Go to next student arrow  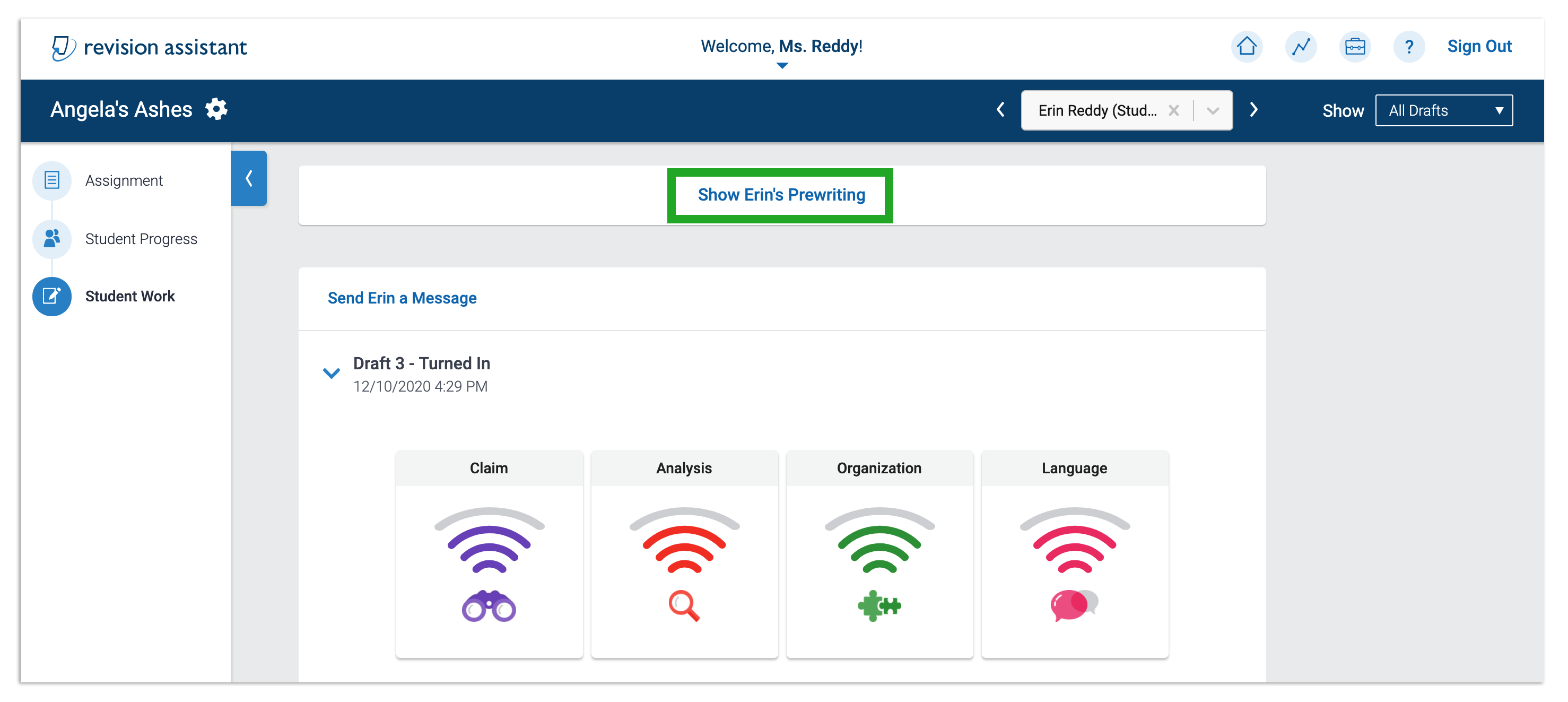pos(1253,110)
